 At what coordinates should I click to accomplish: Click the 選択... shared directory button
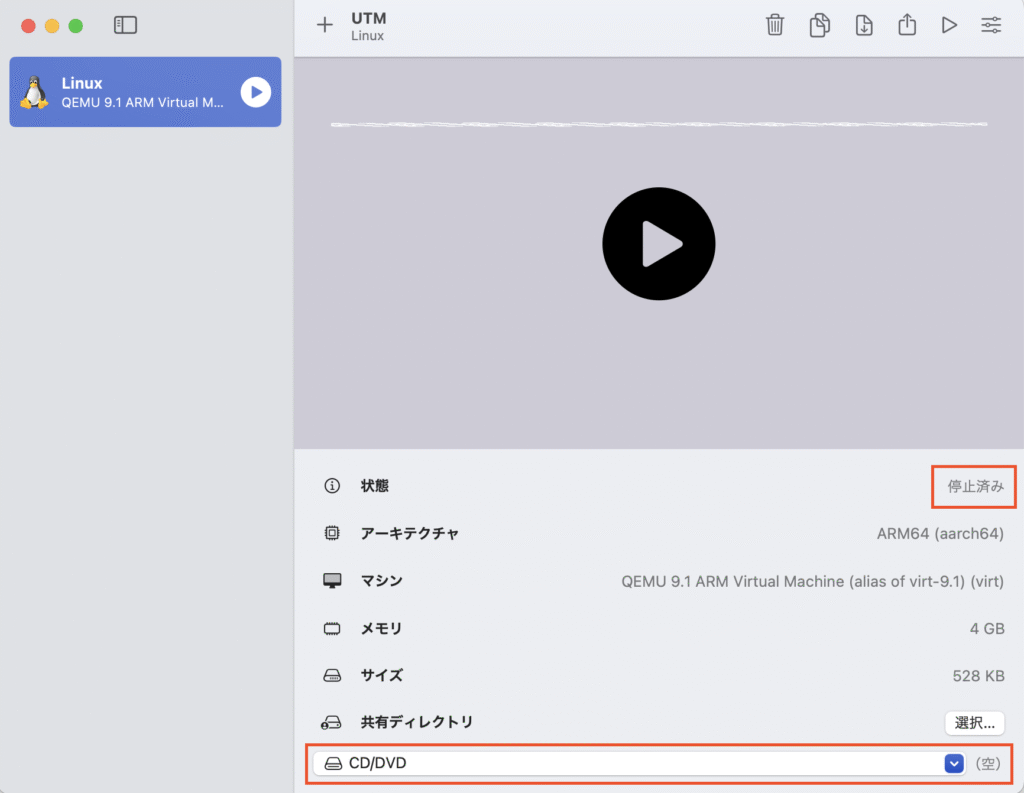pyautogui.click(x=974, y=722)
